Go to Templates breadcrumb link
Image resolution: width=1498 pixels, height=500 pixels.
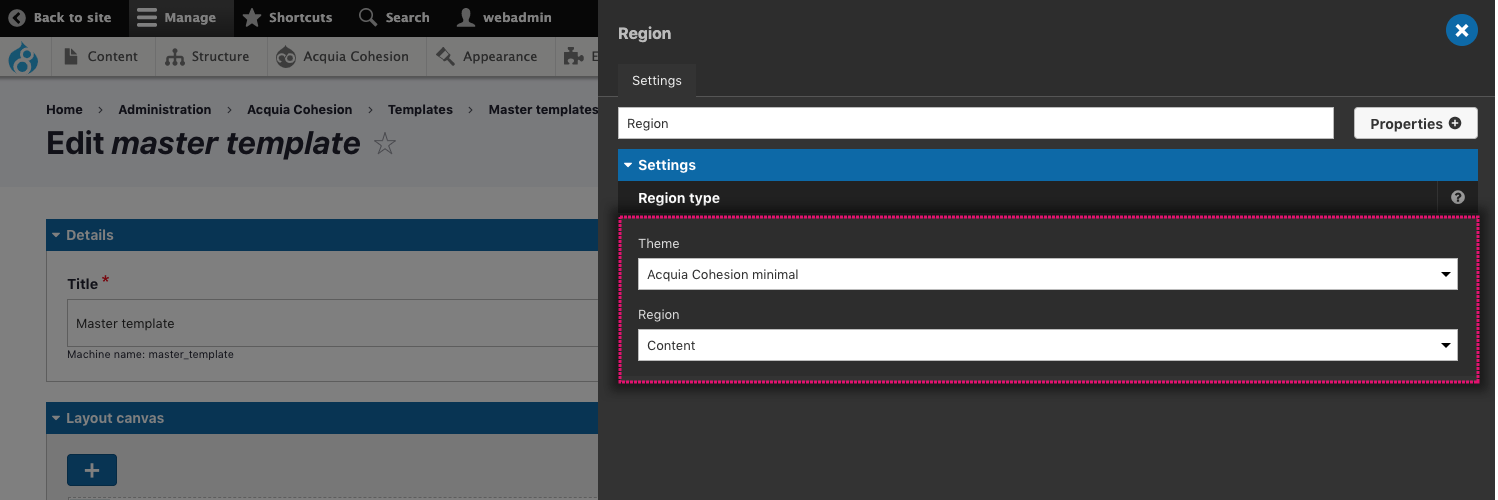420,109
